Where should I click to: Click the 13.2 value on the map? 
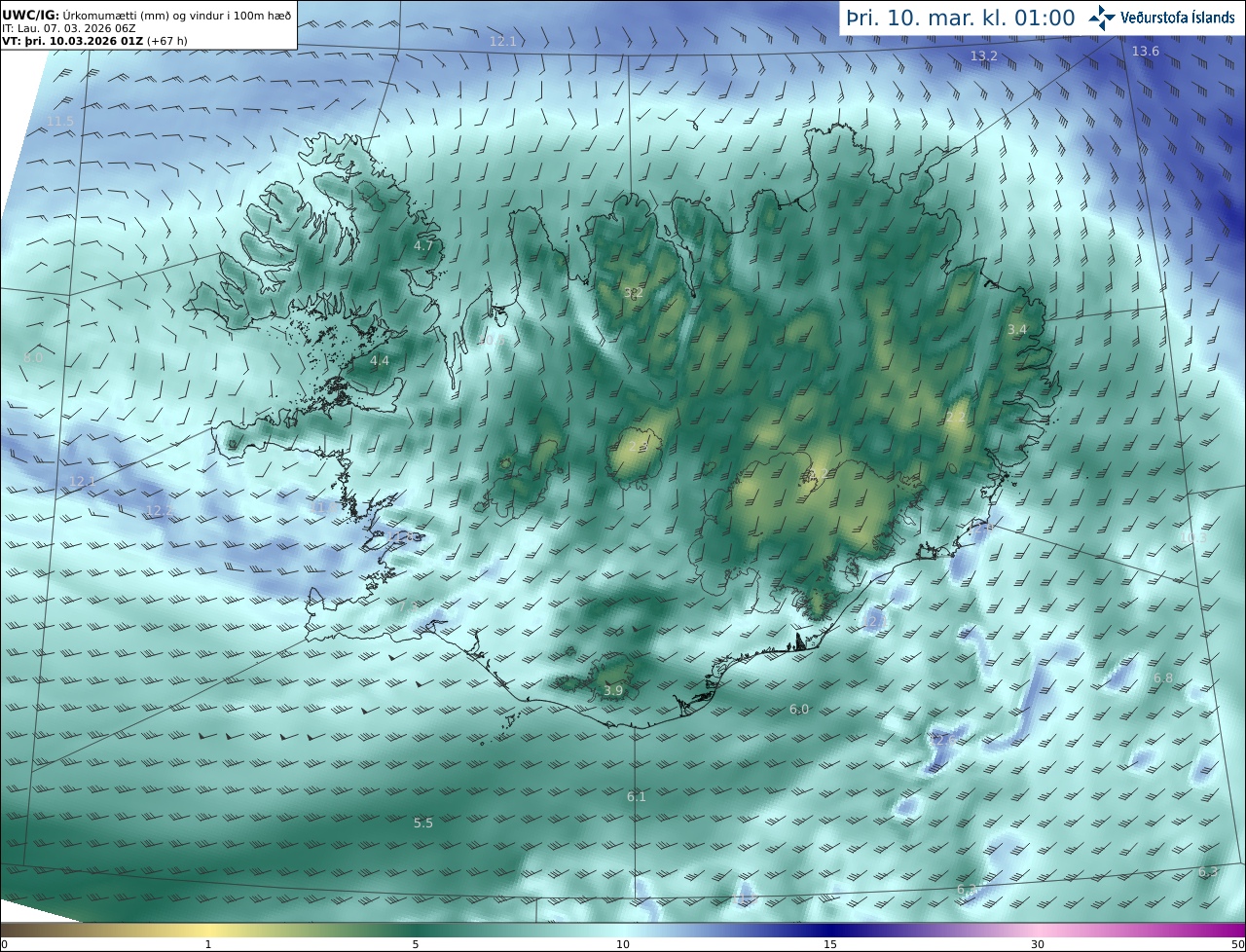[x=984, y=56]
